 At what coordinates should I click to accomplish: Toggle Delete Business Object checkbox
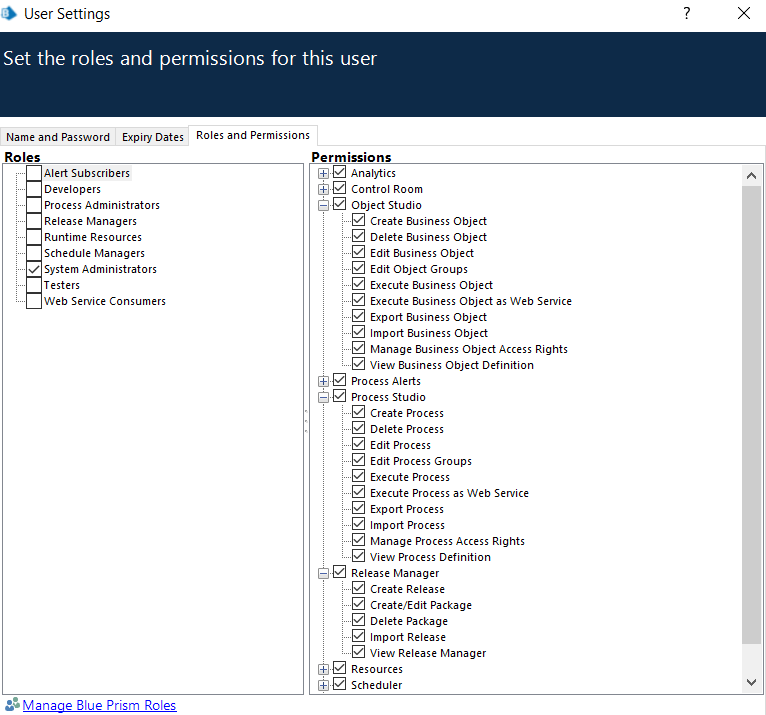359,236
